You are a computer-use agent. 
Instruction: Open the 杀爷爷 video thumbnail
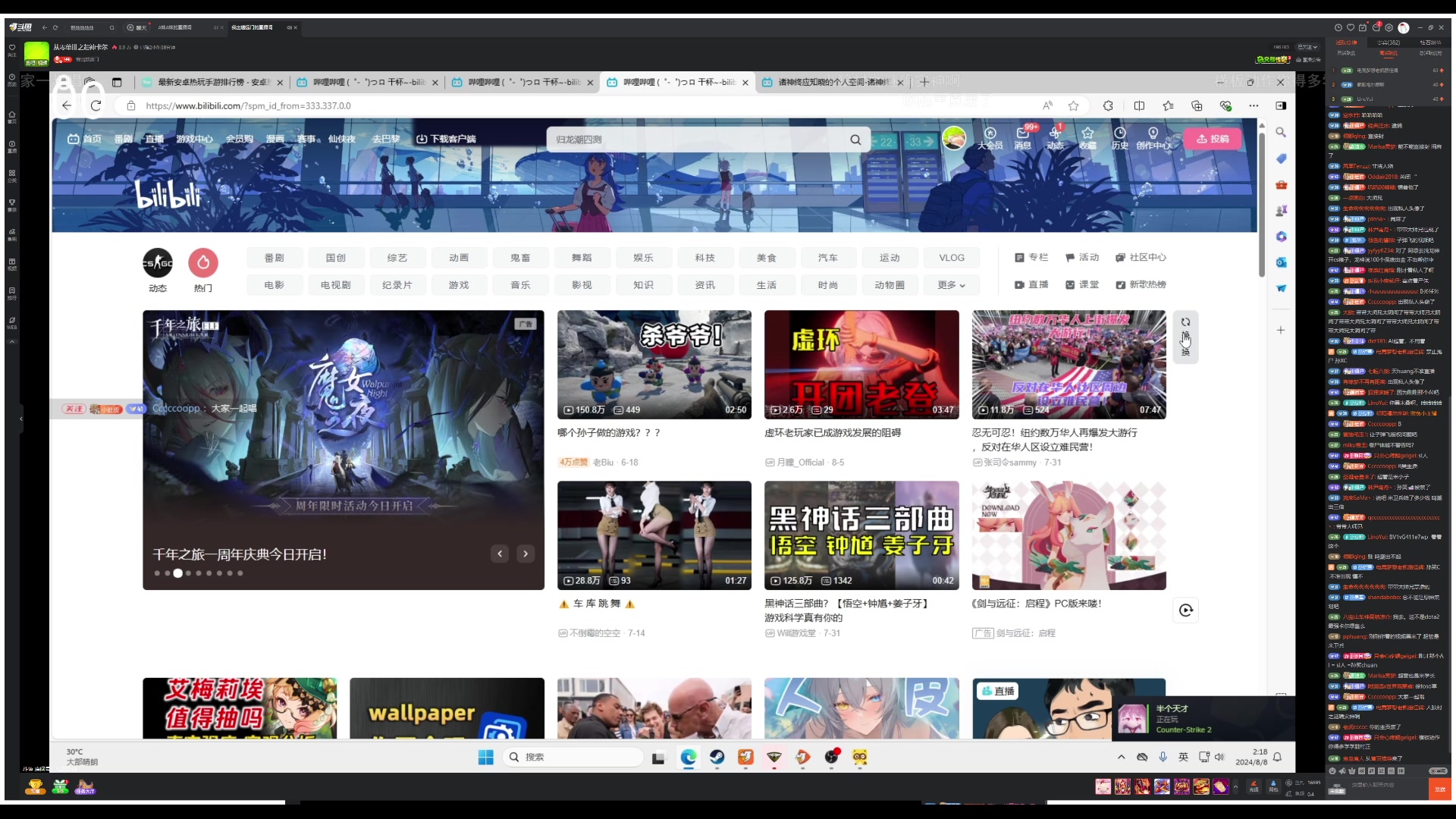point(654,364)
